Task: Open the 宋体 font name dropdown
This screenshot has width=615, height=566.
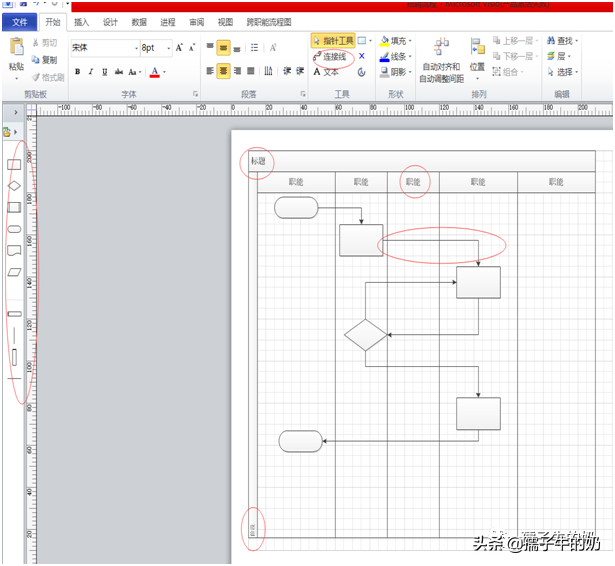Action: pyautogui.click(x=136, y=48)
